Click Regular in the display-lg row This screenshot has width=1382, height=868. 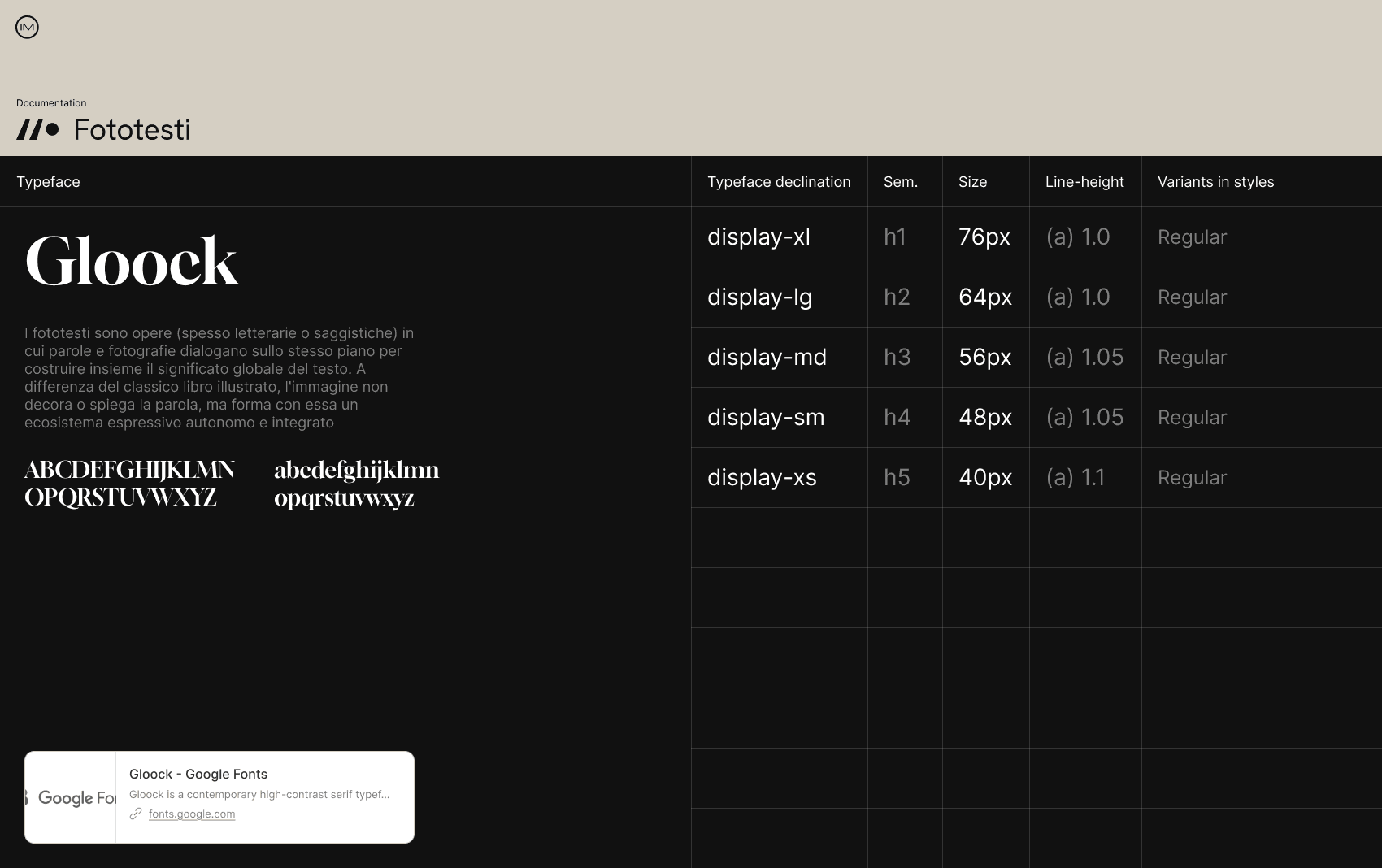(x=1192, y=297)
